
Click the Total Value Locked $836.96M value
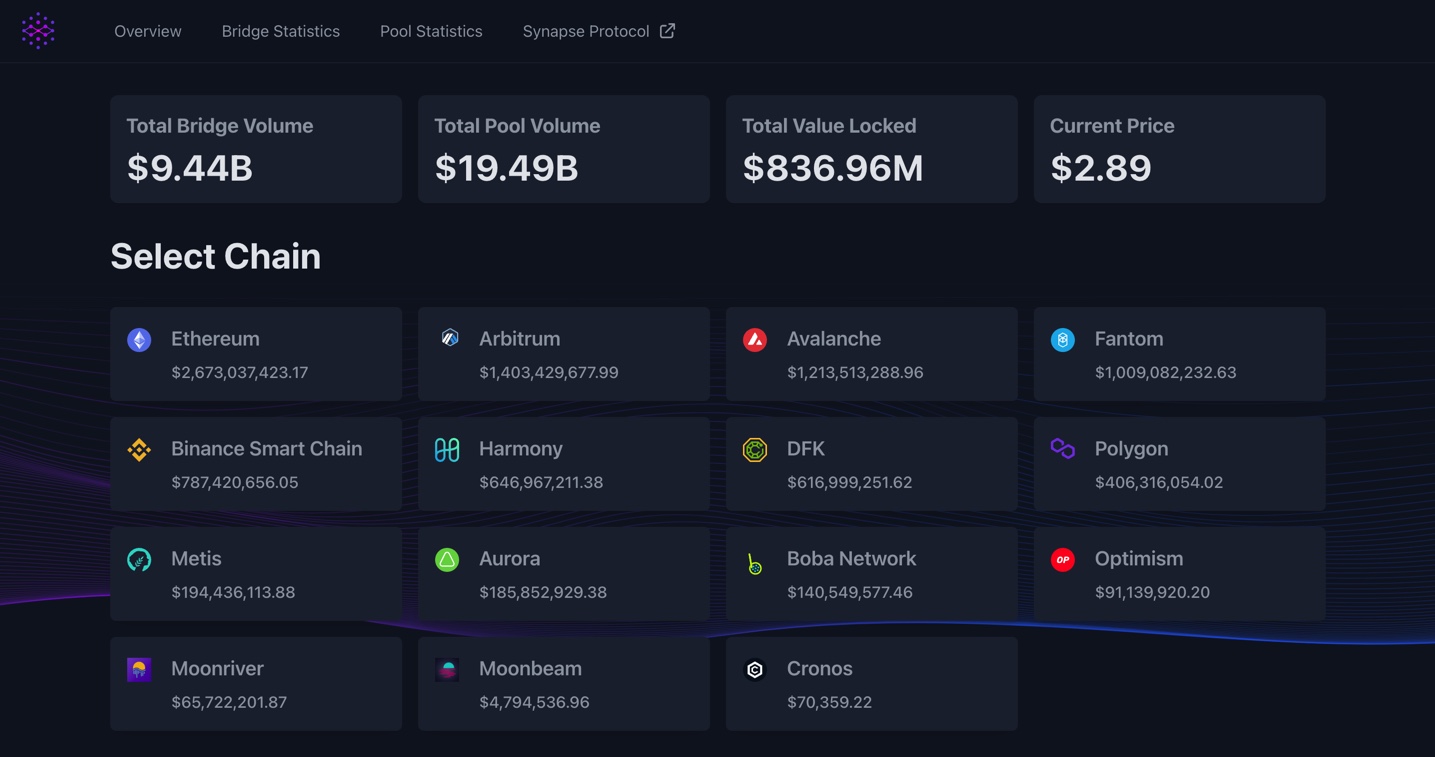[833, 168]
